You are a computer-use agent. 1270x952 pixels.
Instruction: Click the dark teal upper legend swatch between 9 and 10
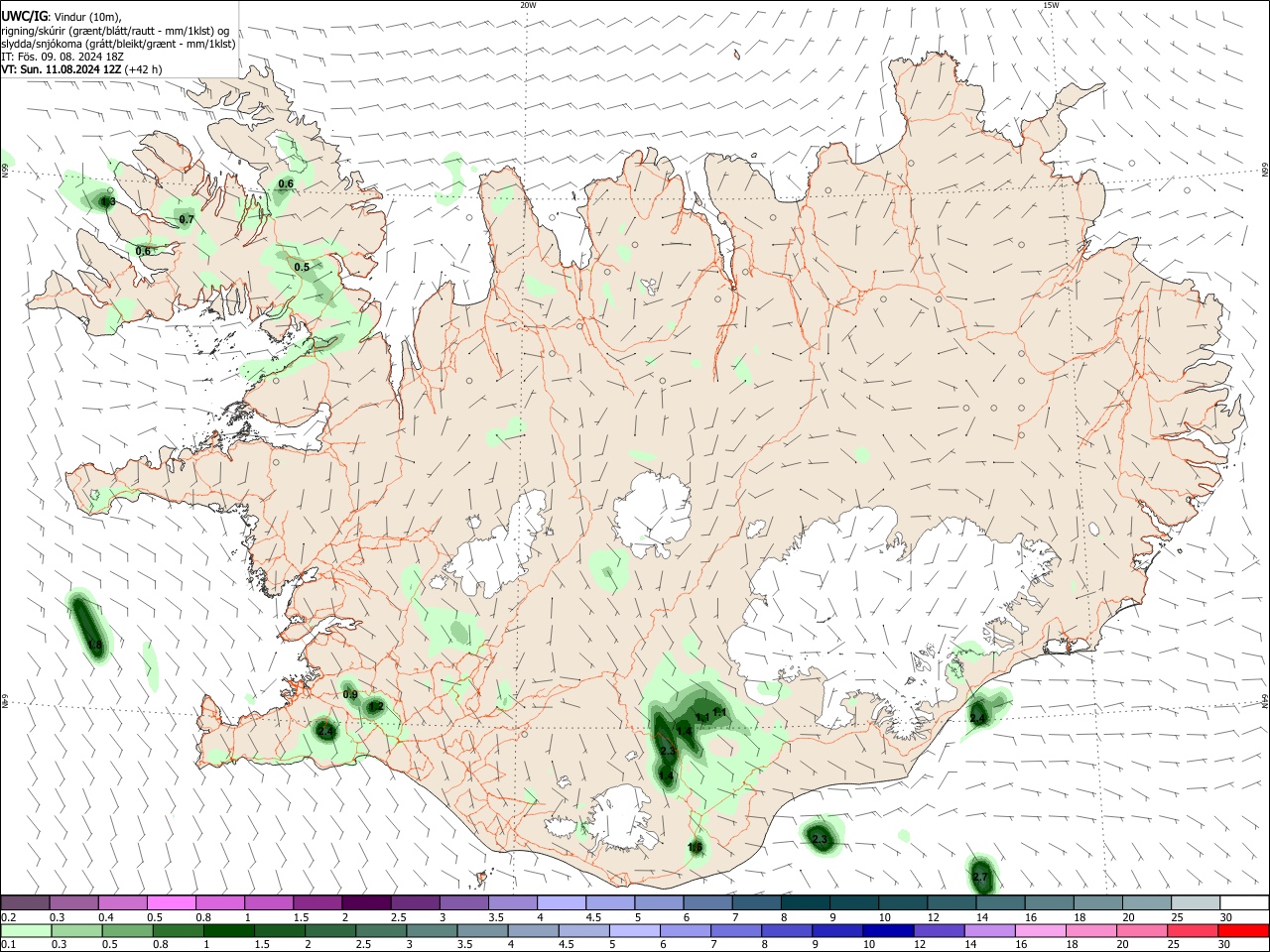tap(854, 902)
